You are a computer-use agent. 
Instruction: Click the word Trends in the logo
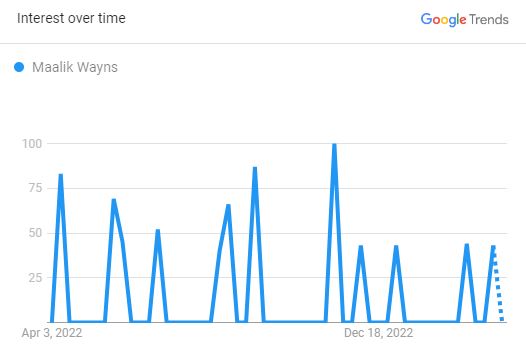click(x=489, y=19)
